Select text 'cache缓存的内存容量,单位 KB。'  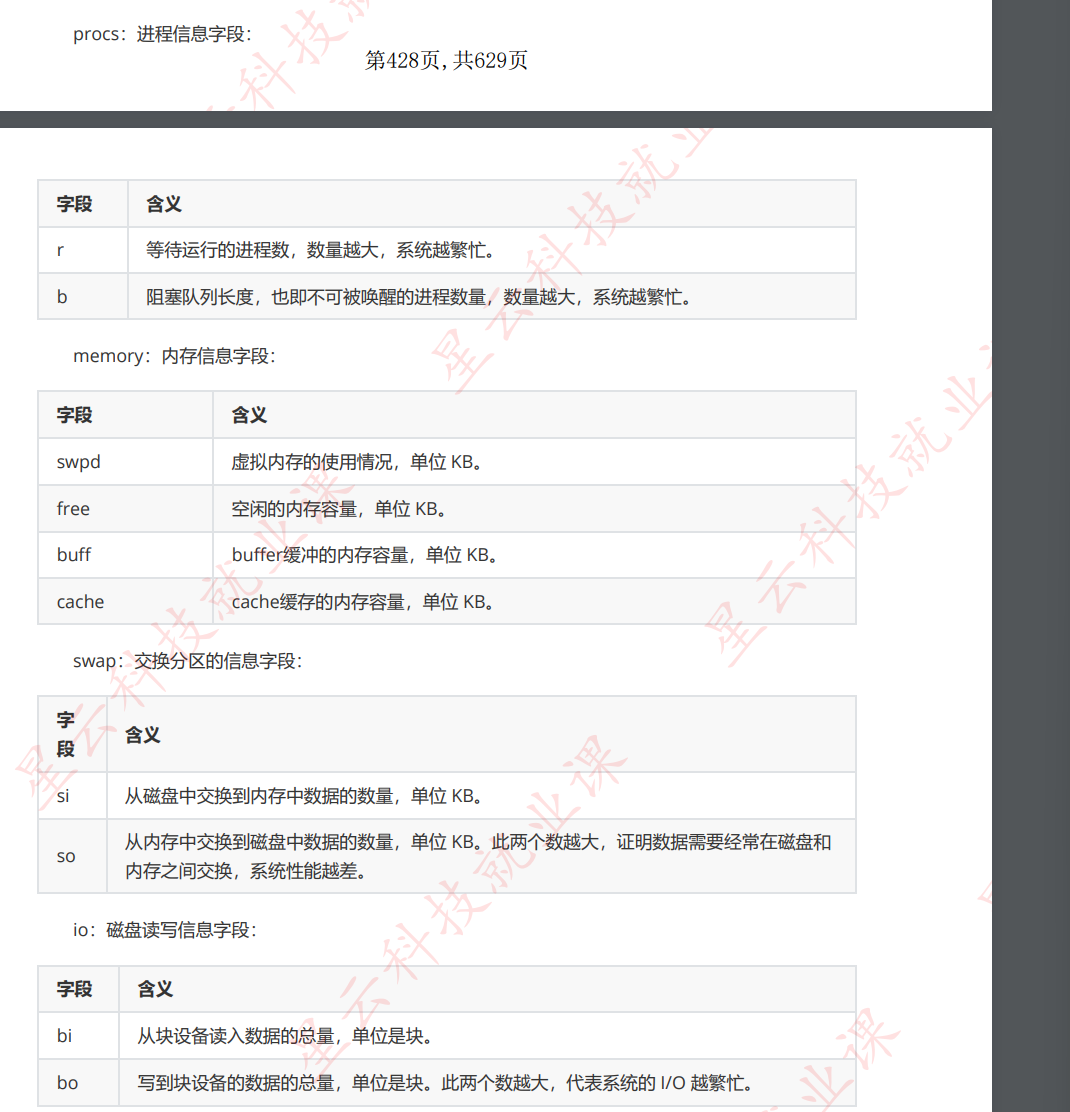click(364, 602)
